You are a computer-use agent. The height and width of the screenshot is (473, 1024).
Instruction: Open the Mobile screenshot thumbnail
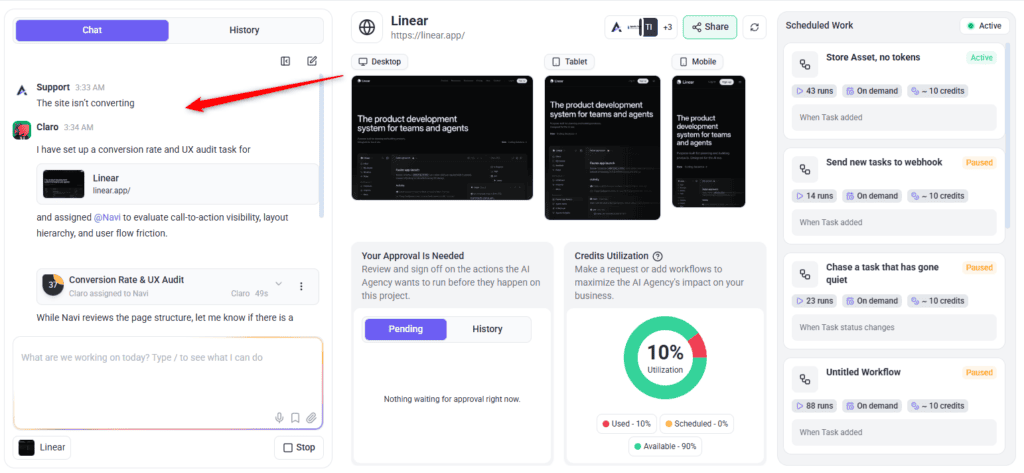pos(709,141)
